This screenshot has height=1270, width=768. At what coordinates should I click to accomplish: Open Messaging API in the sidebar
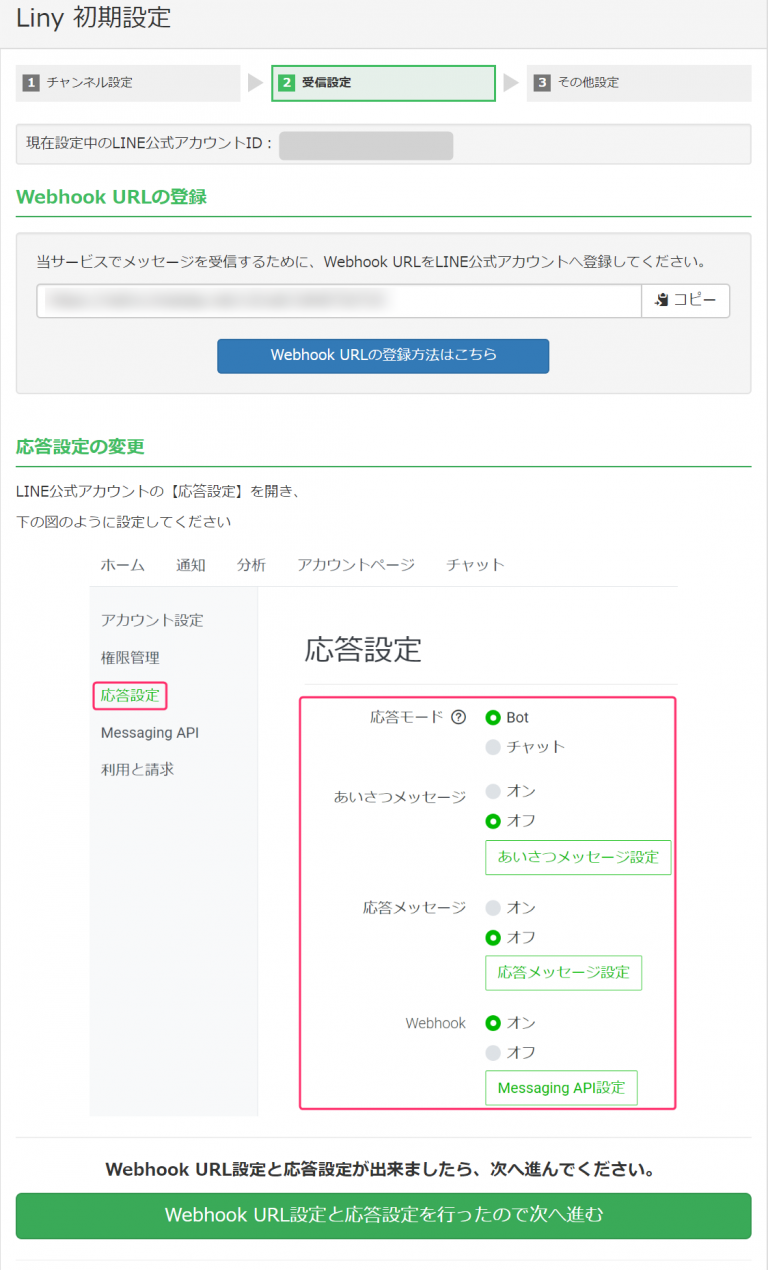click(x=150, y=733)
